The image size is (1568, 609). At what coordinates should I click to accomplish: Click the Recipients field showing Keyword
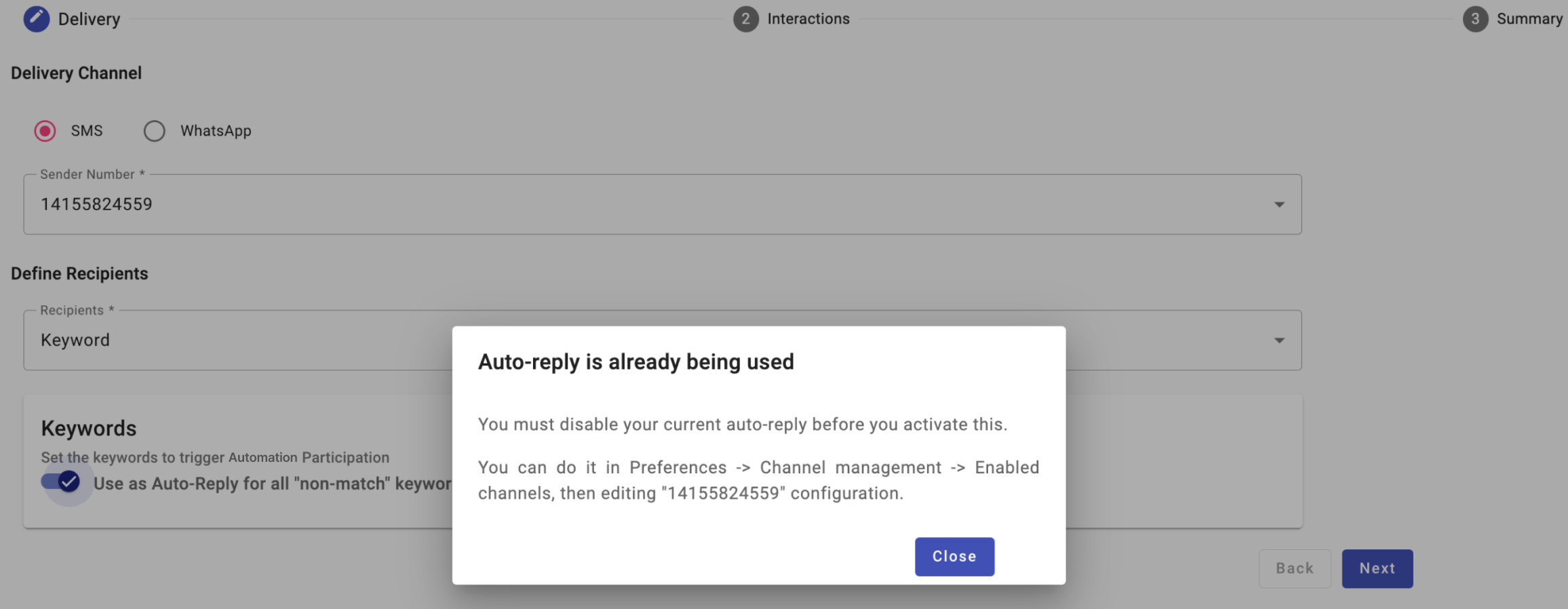662,340
